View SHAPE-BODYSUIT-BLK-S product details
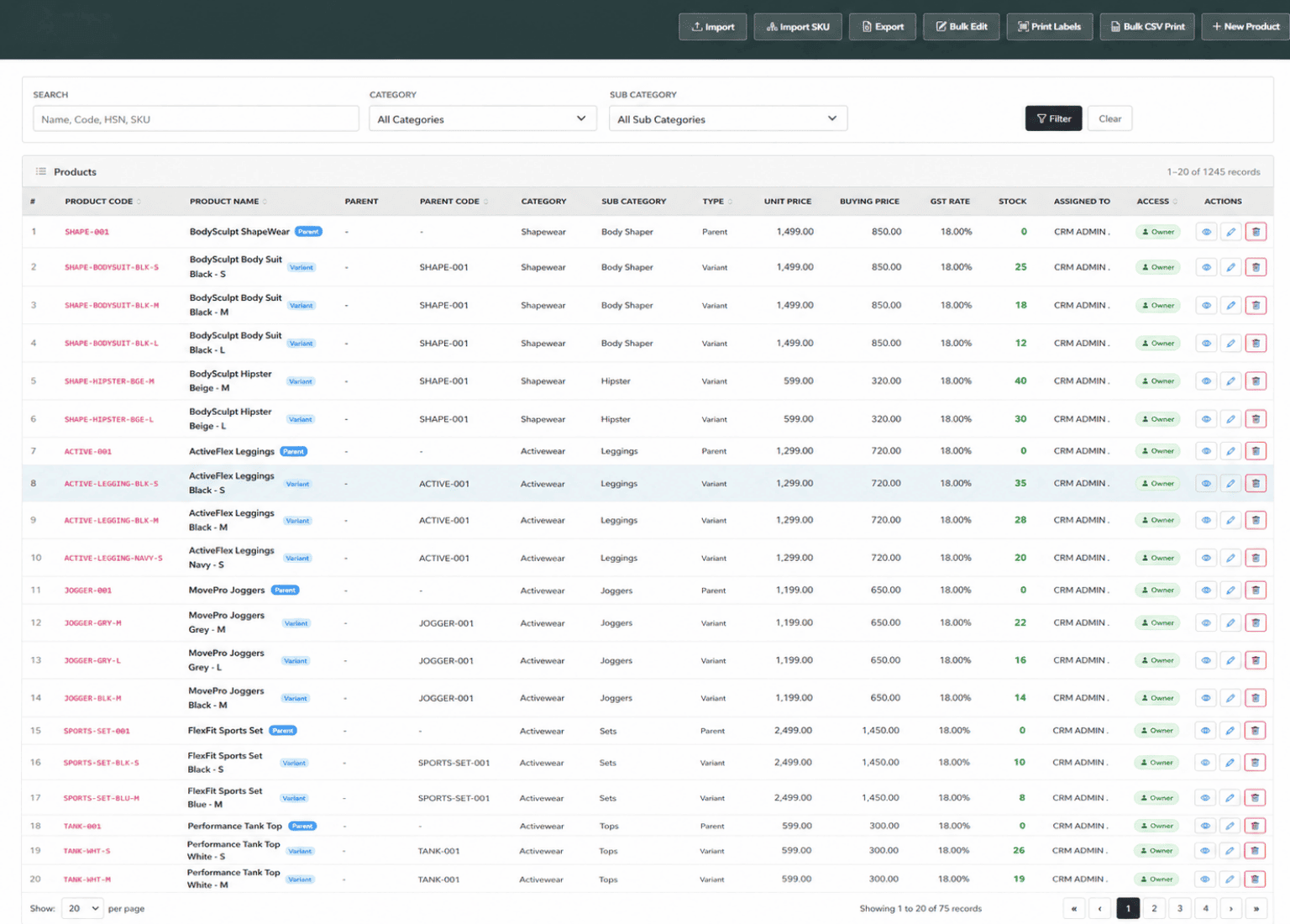This screenshot has width=1290, height=924. click(1206, 267)
